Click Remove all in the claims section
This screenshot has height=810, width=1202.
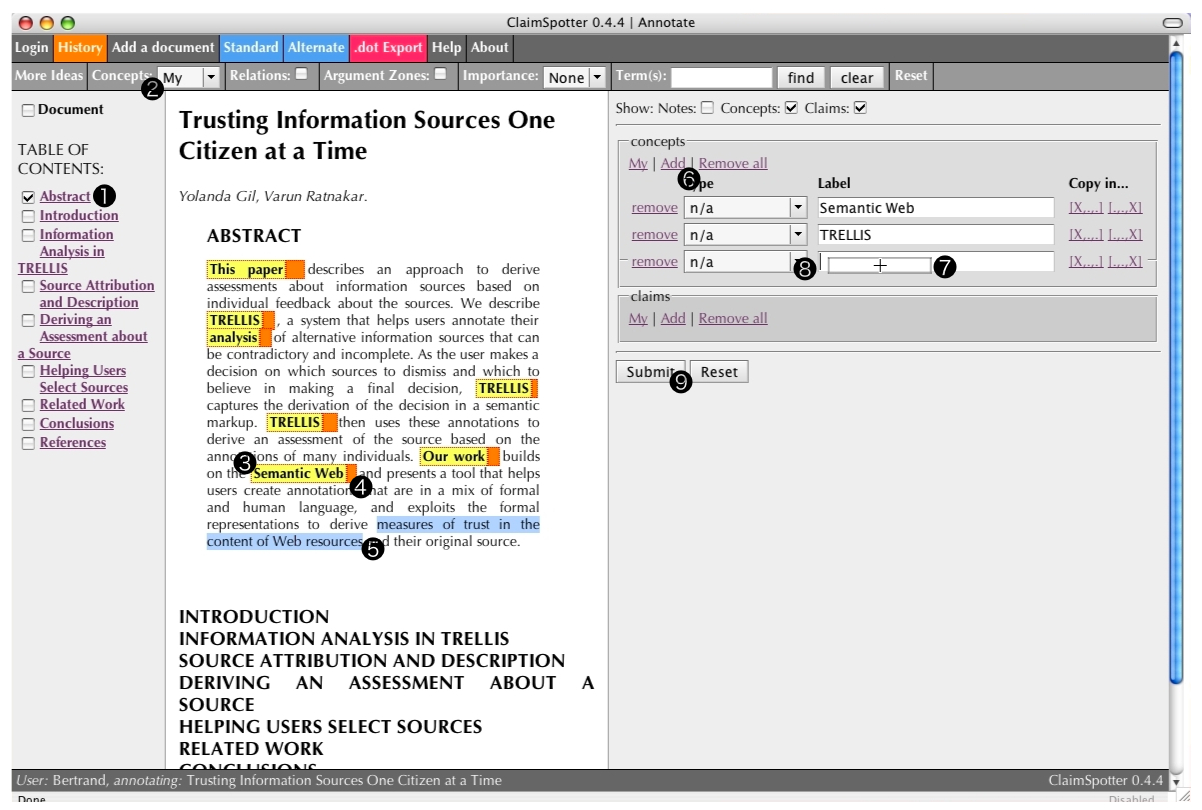point(733,318)
